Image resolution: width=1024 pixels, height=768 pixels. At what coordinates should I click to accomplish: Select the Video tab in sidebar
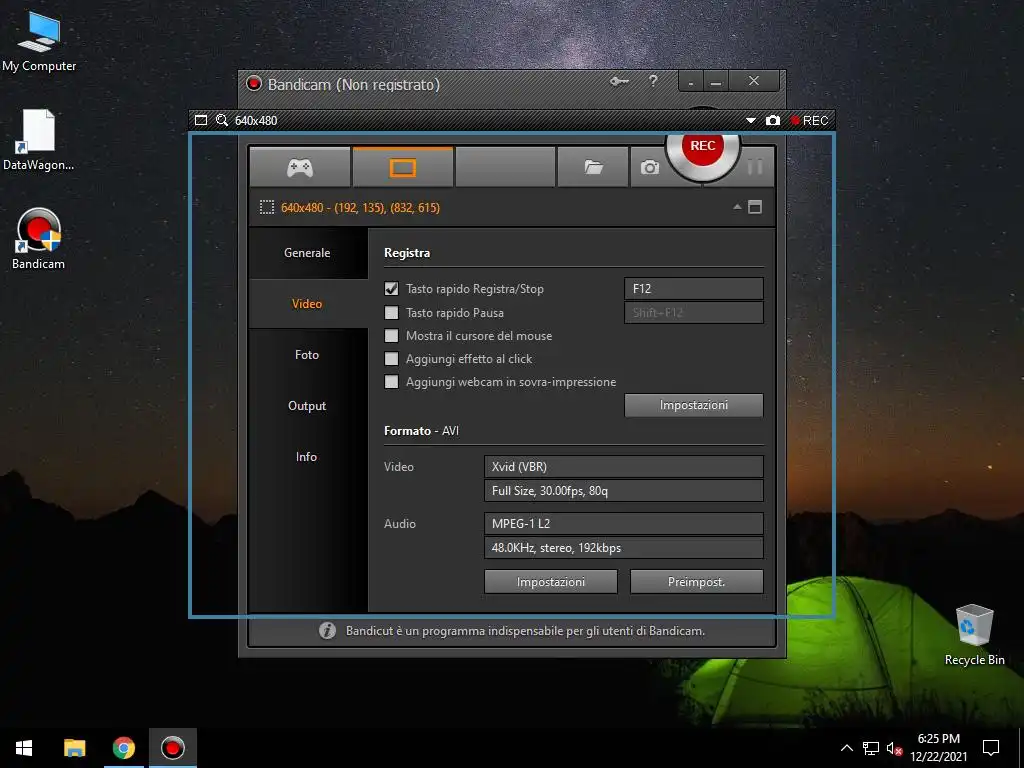[308, 304]
